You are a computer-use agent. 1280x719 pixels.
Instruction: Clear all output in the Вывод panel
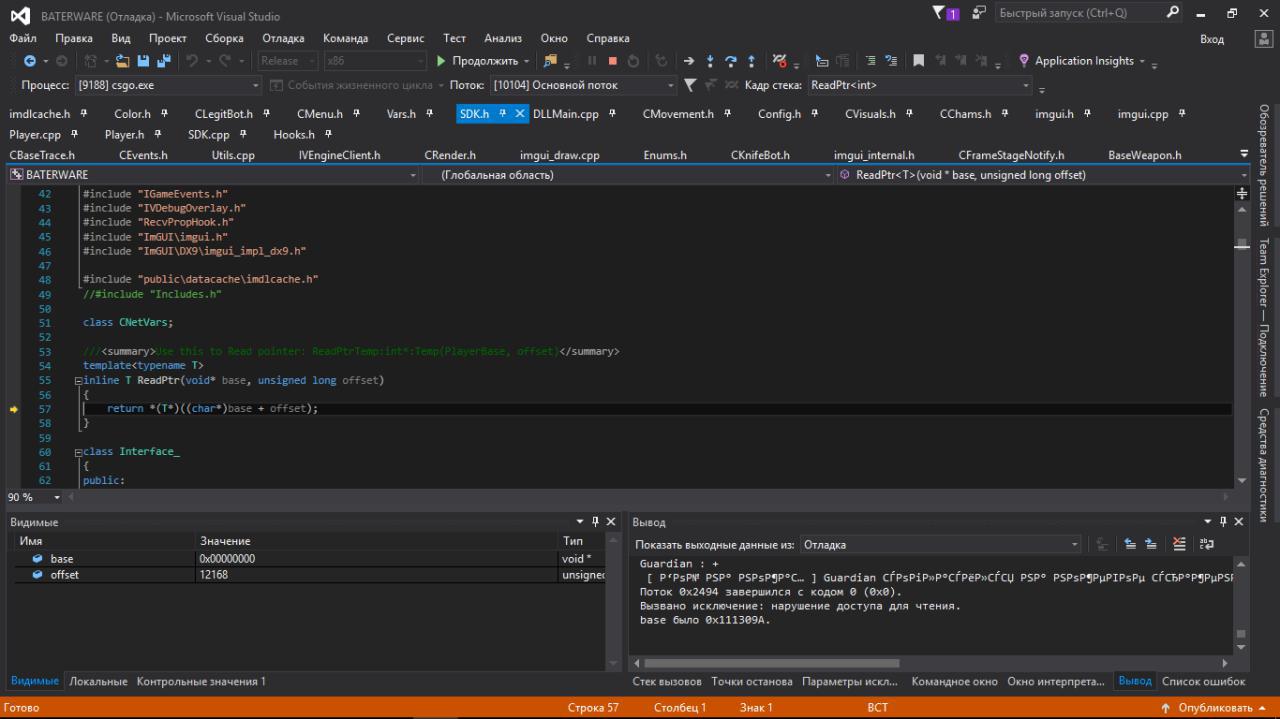tap(1179, 545)
